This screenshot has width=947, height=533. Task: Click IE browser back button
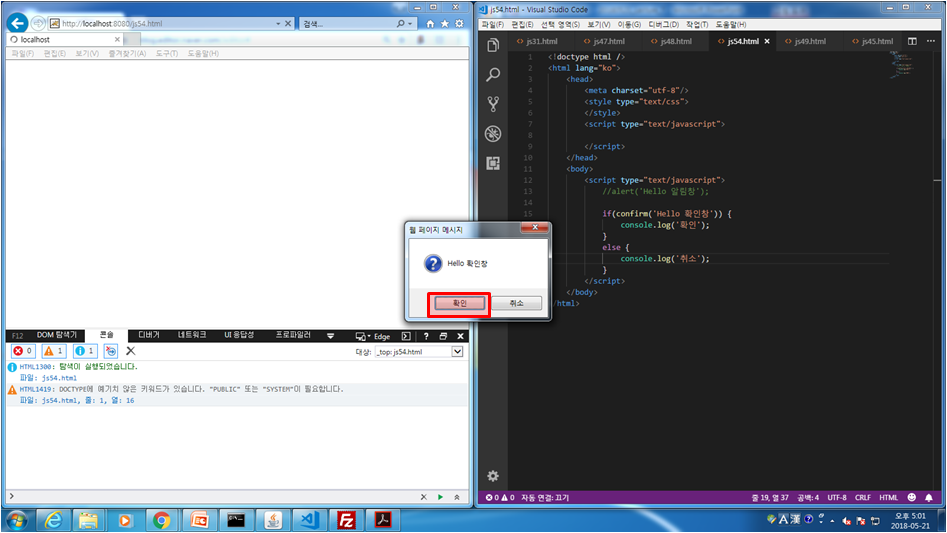[x=18, y=23]
